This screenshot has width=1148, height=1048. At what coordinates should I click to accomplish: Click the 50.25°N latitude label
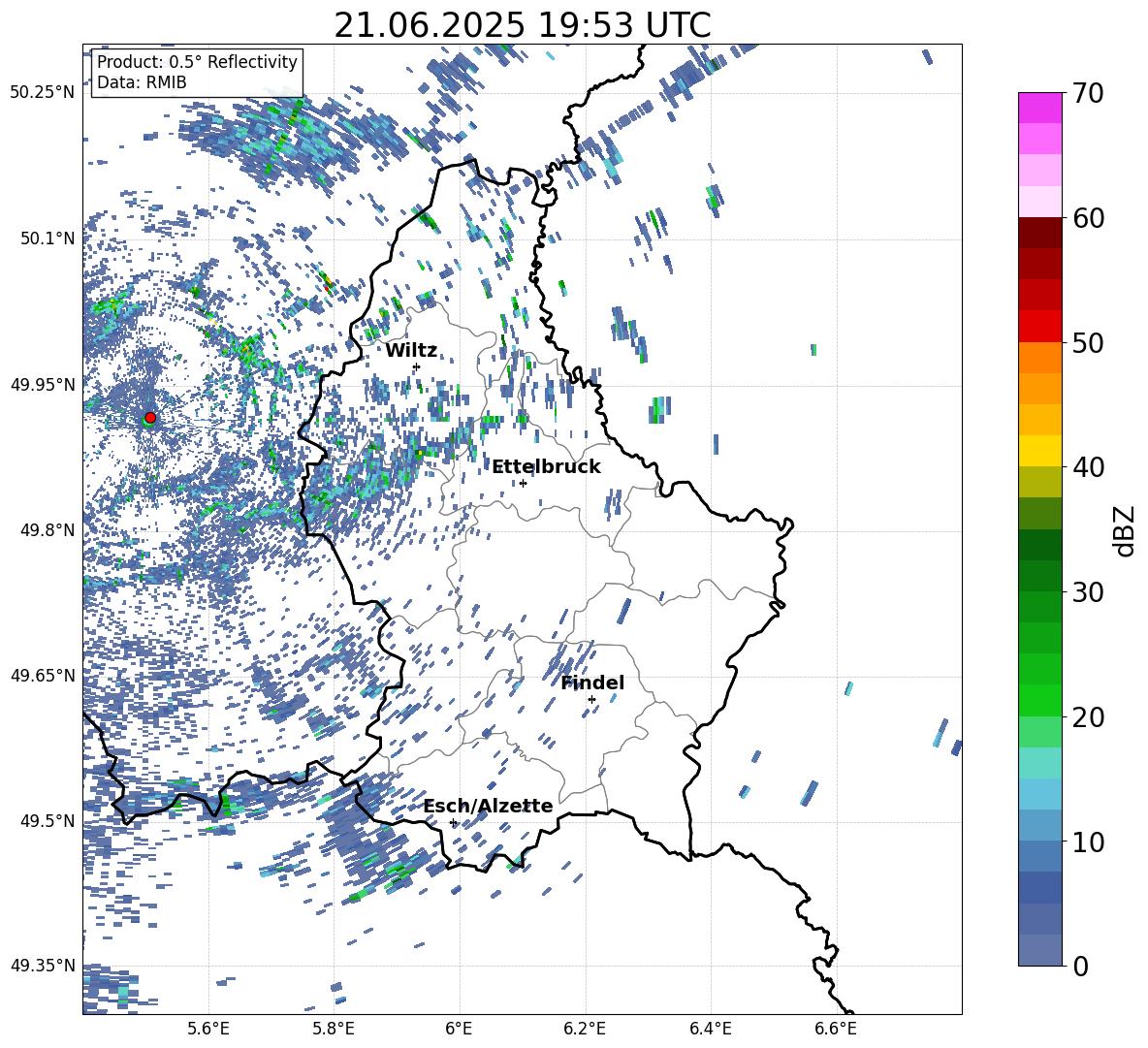(x=43, y=93)
